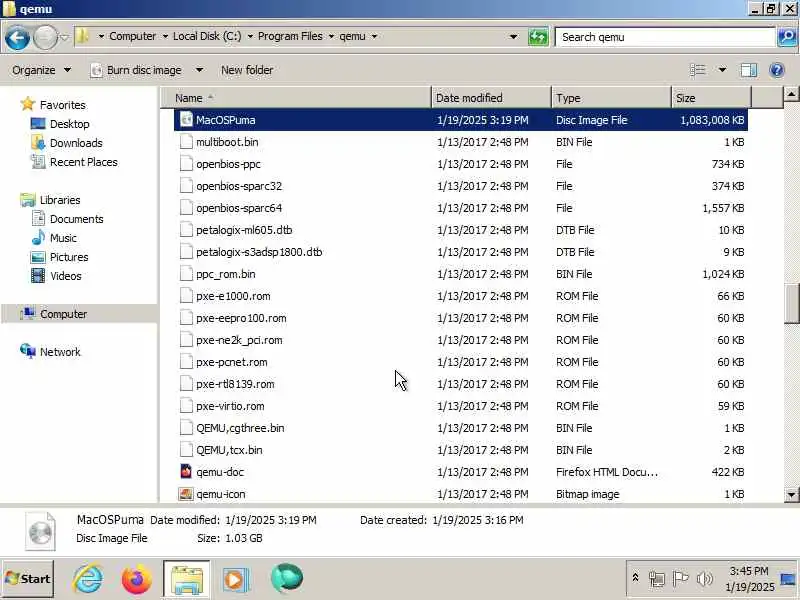Click the search magnifier icon
The width and height of the screenshot is (800, 600).
[x=787, y=37]
